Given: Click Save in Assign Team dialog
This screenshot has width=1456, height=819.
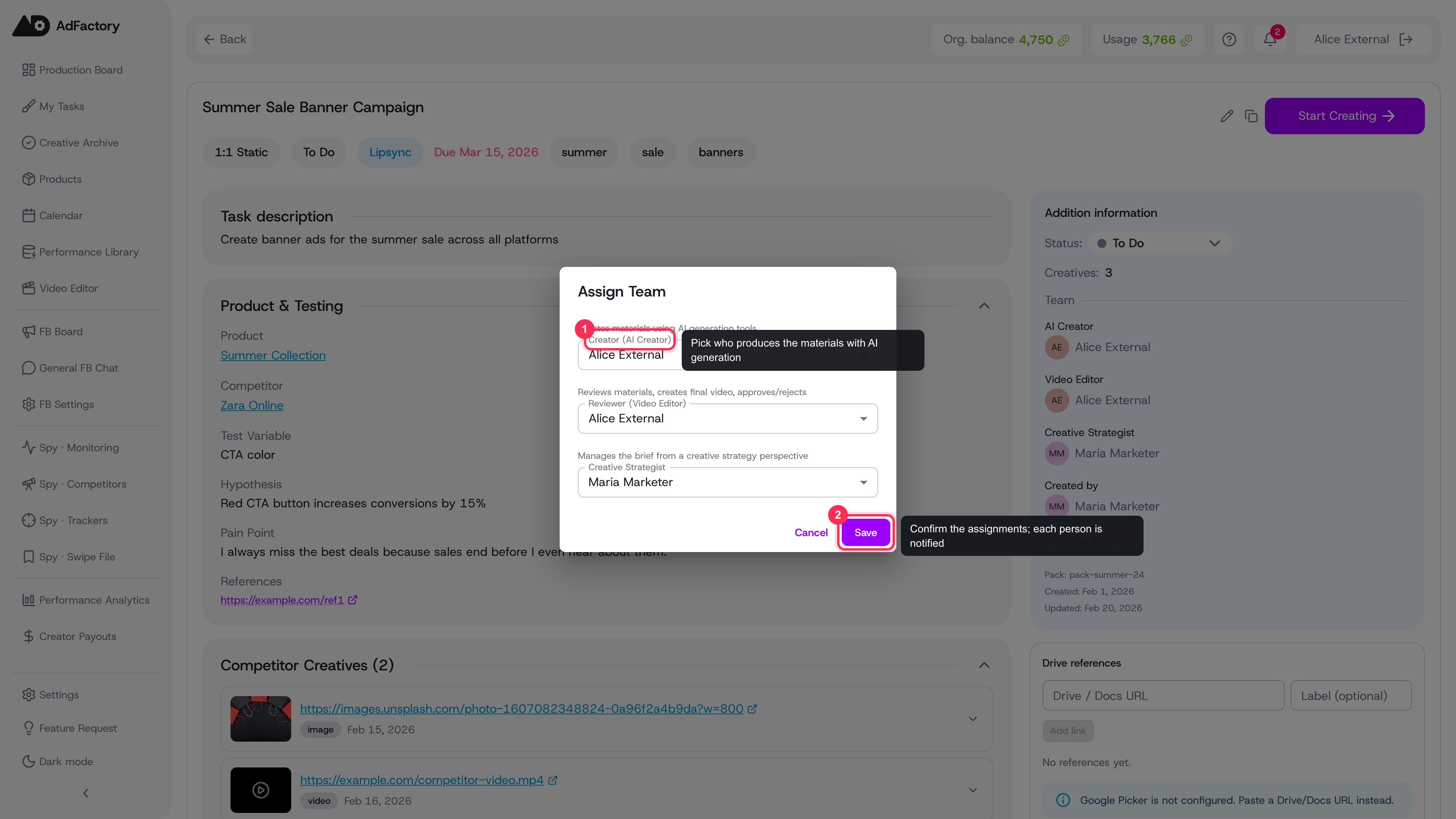Looking at the screenshot, I should 865,533.
